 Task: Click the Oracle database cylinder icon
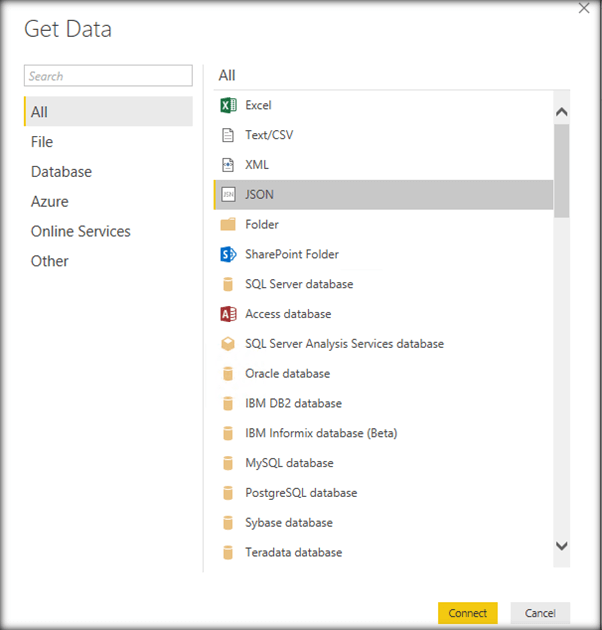(228, 374)
